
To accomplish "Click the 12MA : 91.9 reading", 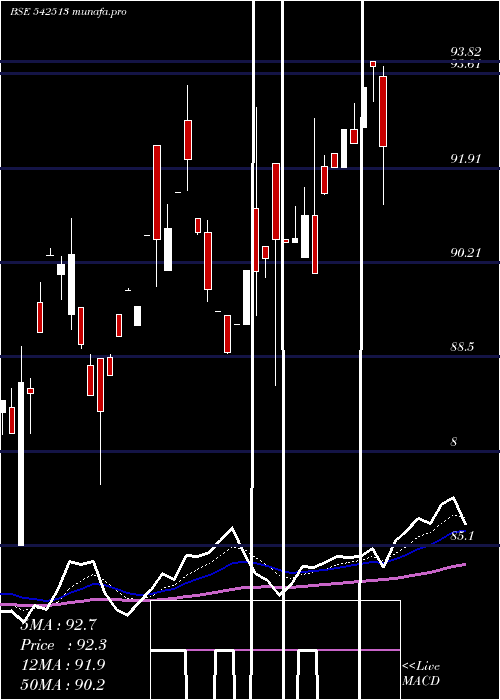I will [63, 665].
